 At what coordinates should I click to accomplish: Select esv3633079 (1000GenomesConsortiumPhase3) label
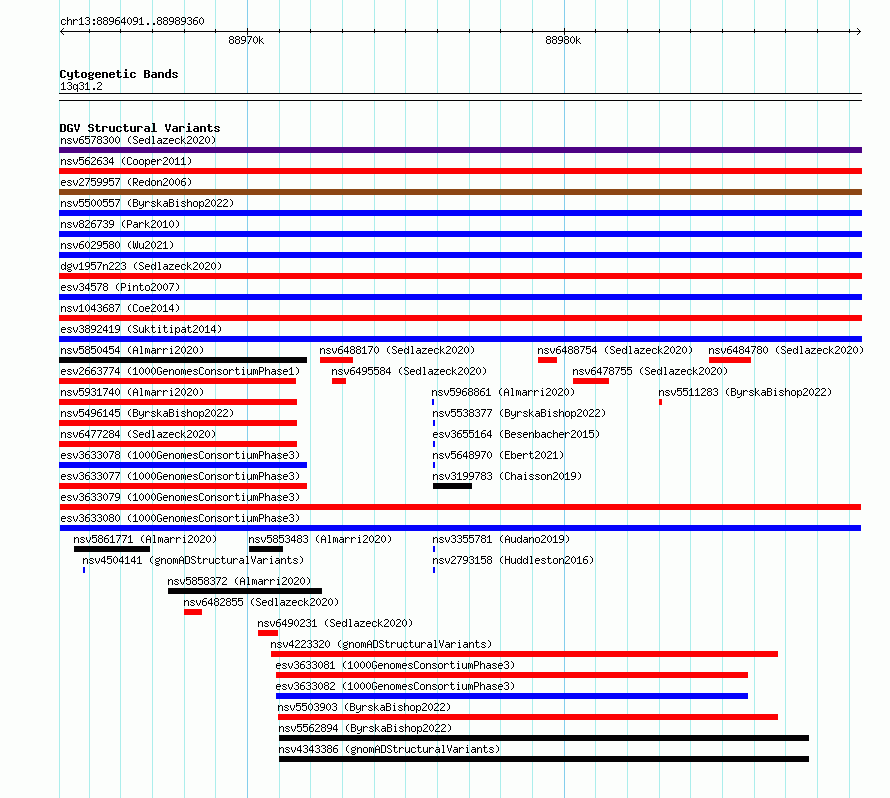click(180, 497)
